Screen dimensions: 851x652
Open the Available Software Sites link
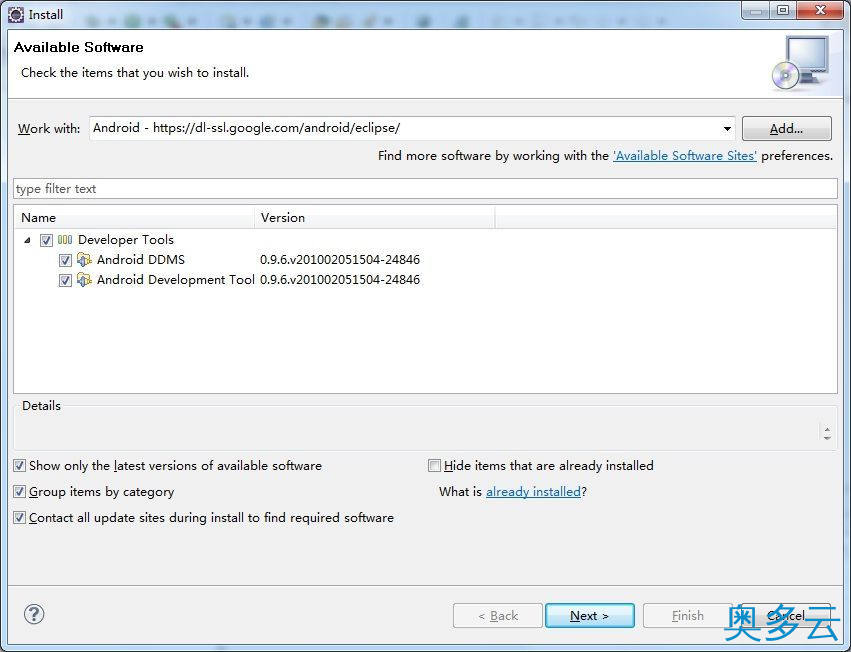685,156
